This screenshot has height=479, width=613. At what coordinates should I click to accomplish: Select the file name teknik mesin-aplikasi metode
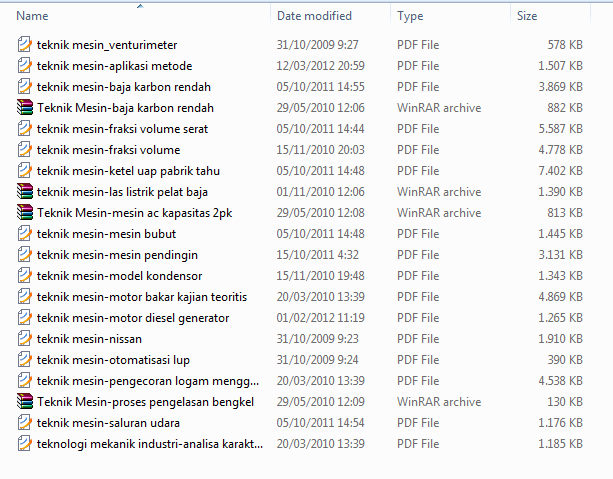[115, 66]
